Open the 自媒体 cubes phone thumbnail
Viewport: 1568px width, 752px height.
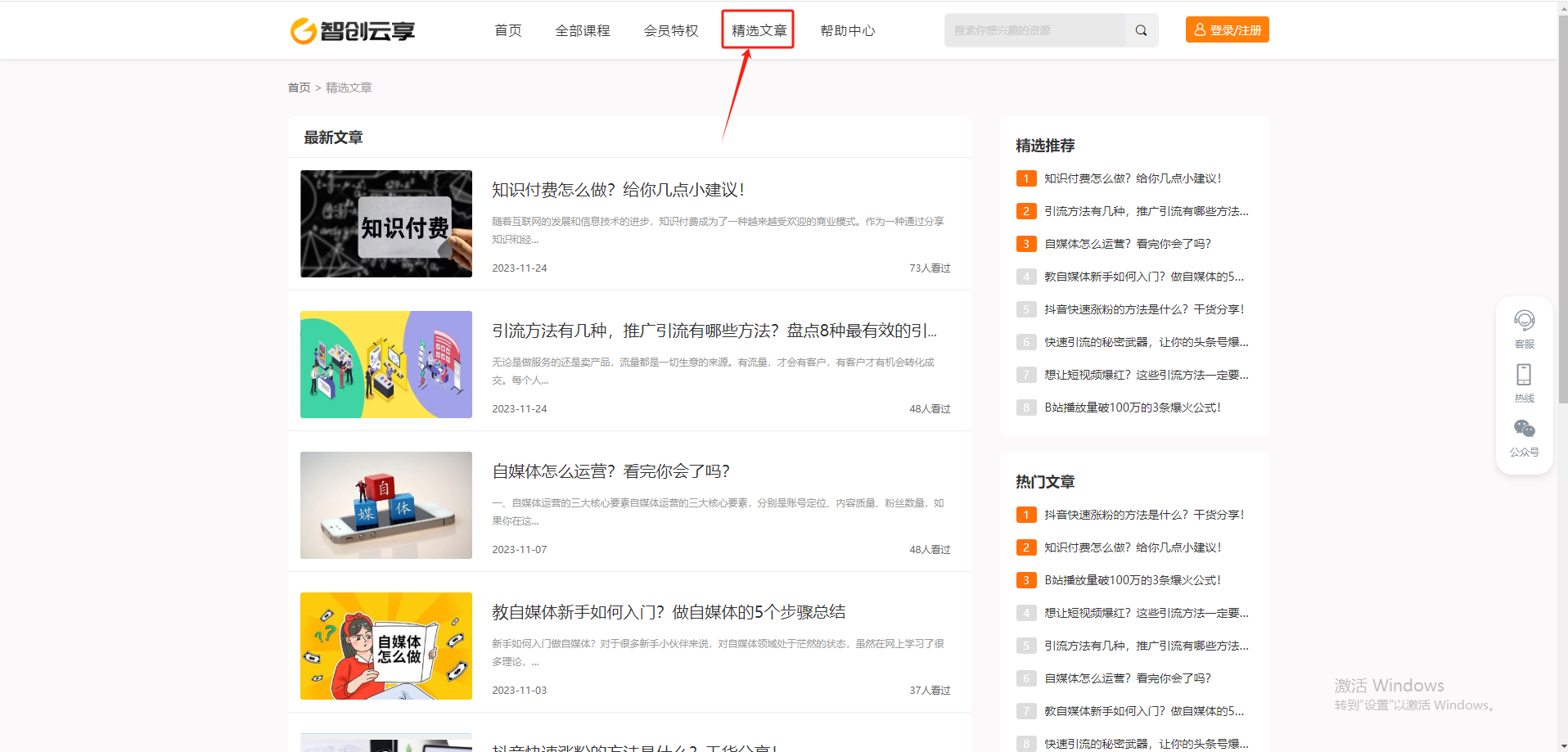pos(386,505)
